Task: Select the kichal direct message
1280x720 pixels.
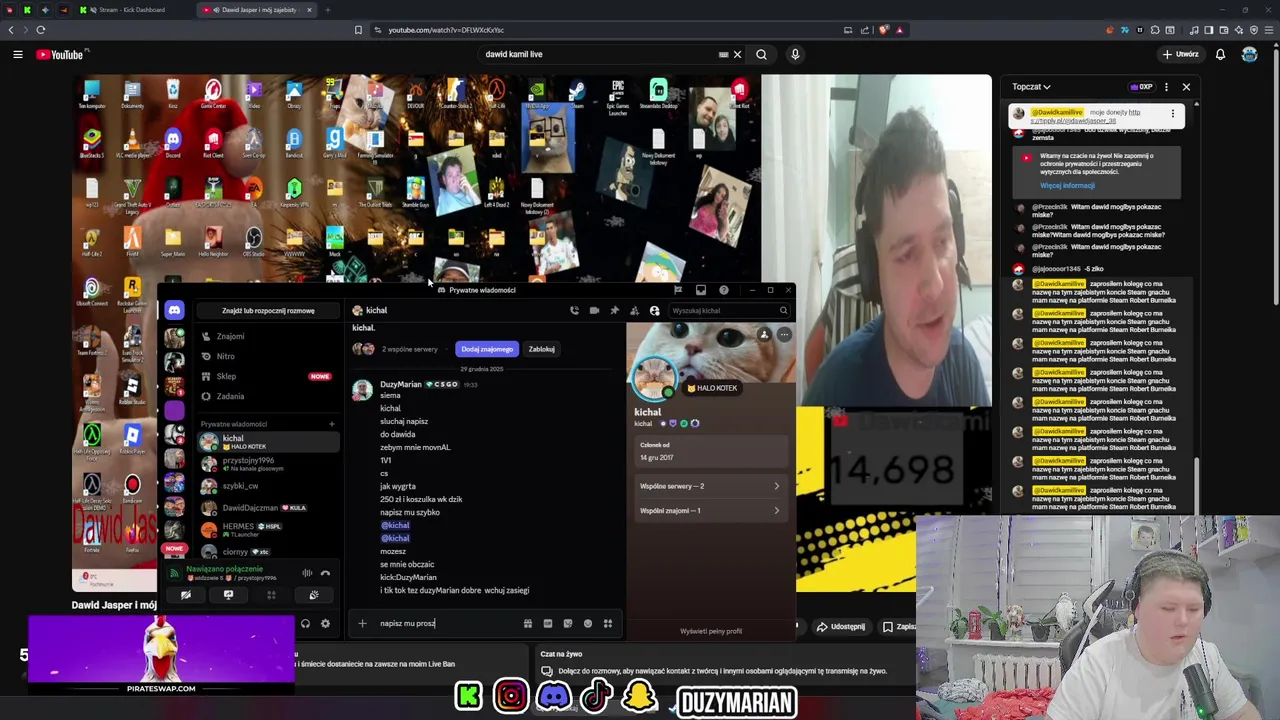Action: point(266,441)
